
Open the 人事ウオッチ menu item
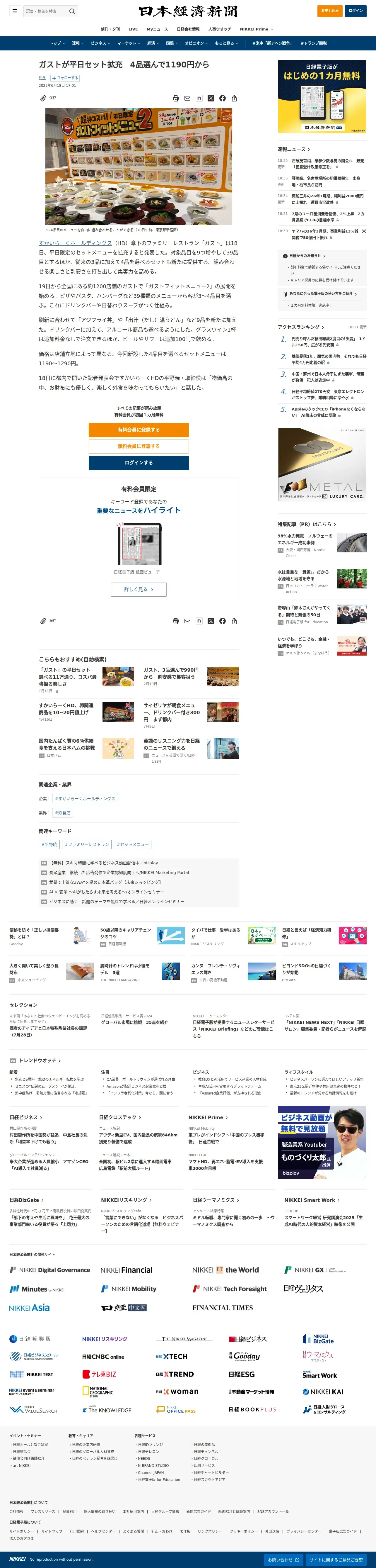tap(220, 29)
